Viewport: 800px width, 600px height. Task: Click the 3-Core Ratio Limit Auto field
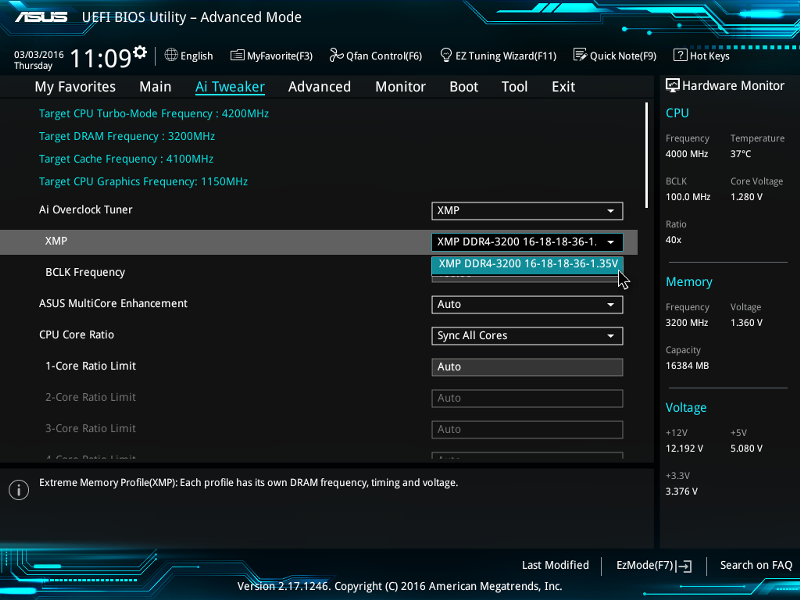(527, 429)
